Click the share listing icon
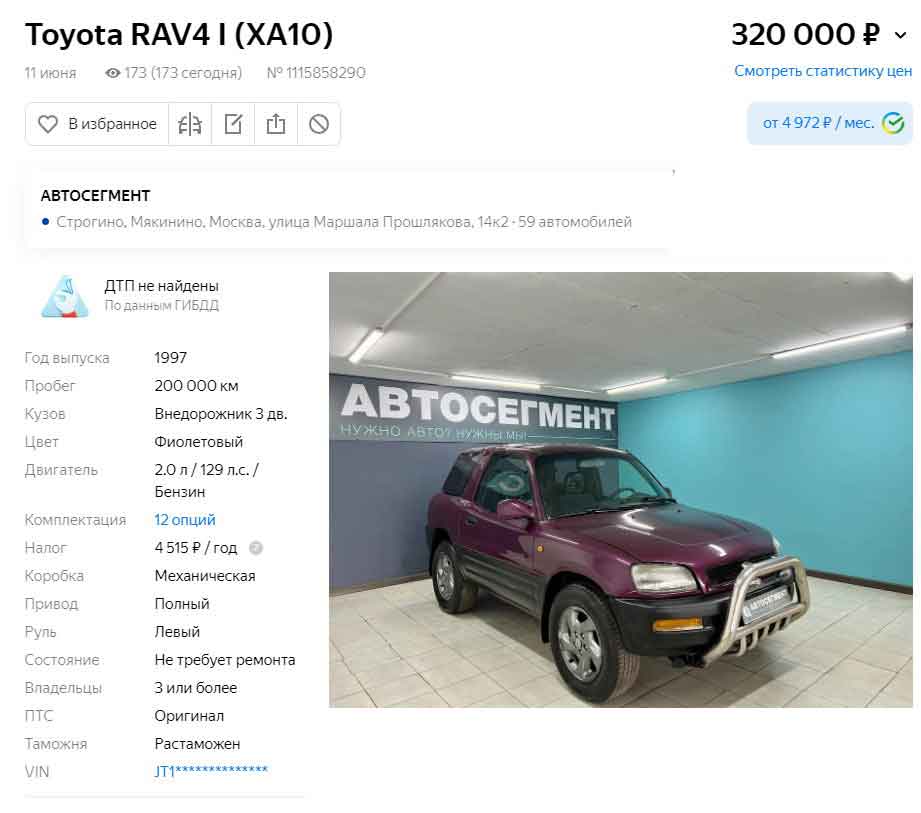 276,124
